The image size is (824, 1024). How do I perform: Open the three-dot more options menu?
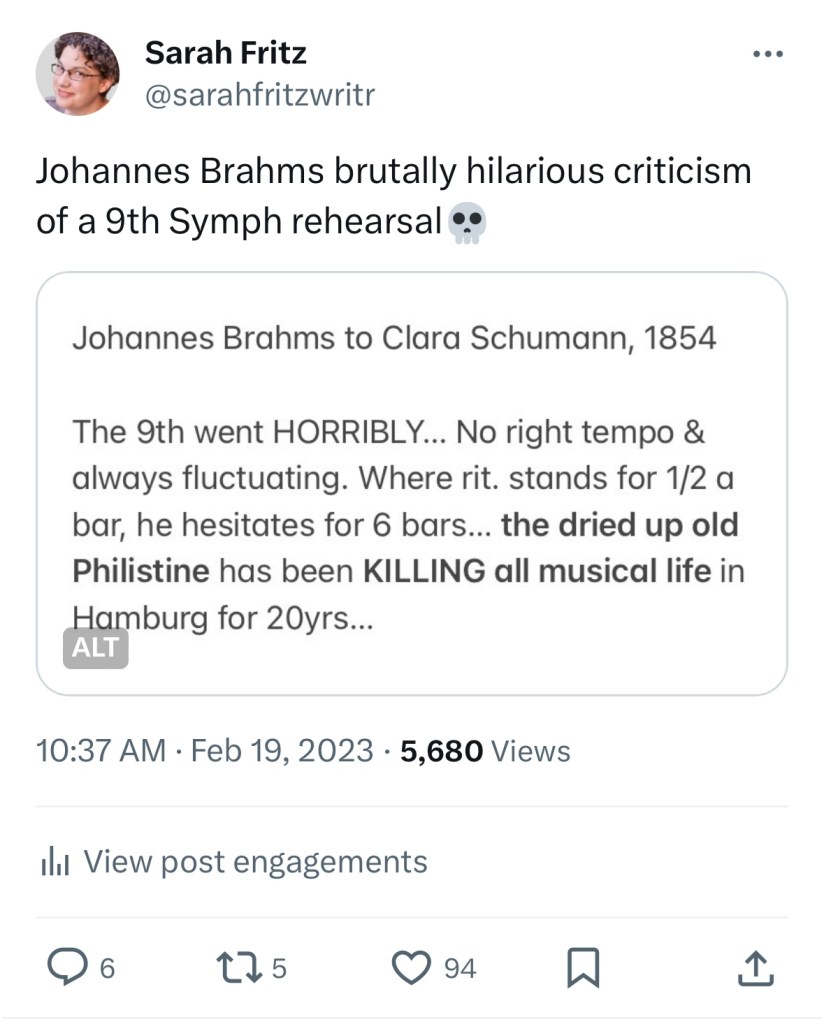pos(768,55)
